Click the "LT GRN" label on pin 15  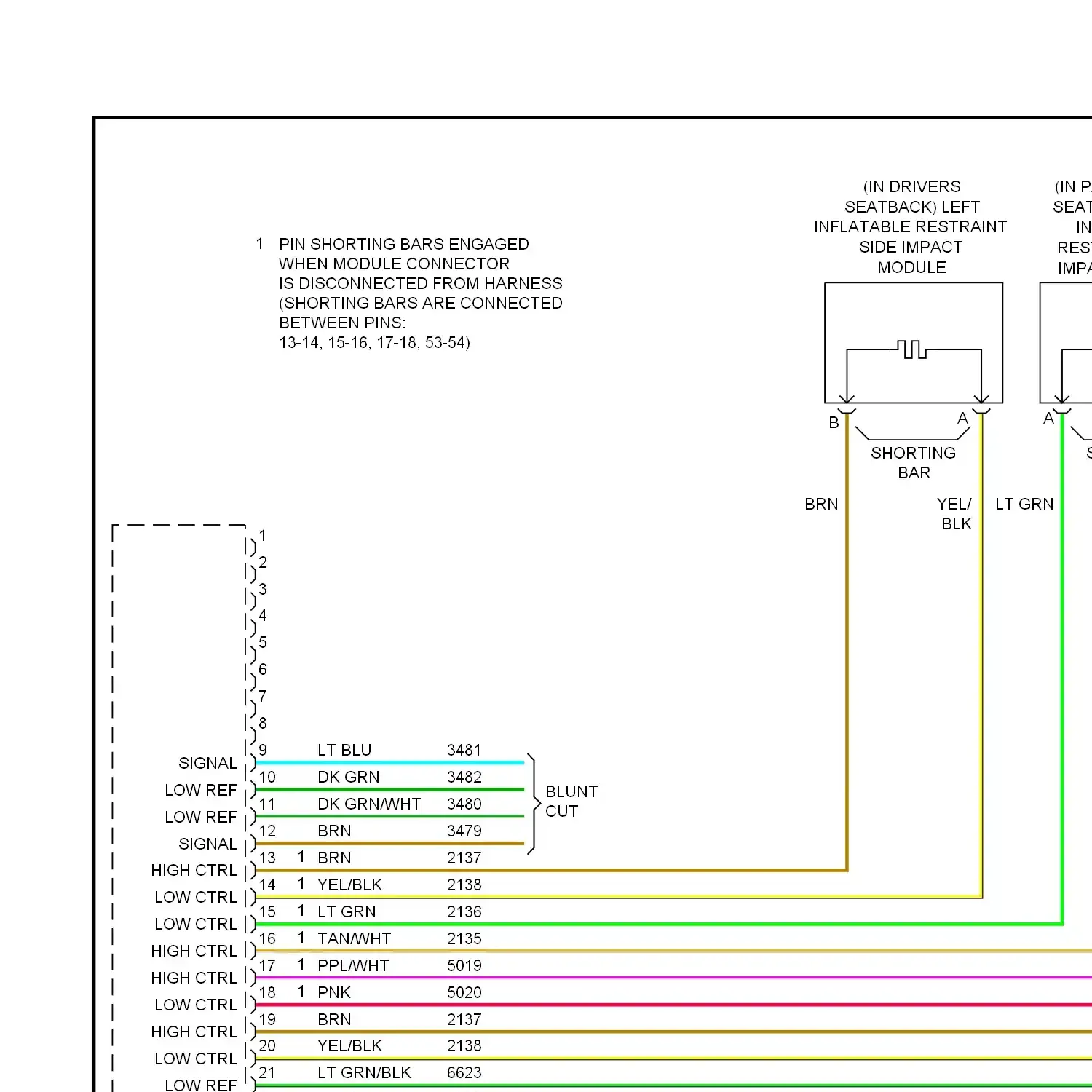347,911
